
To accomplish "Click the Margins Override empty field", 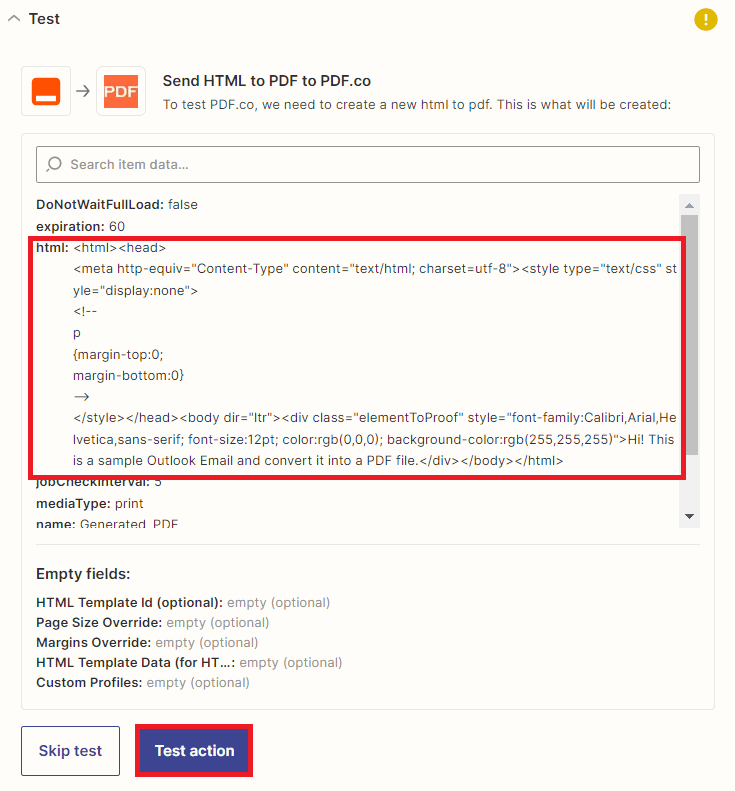I will [147, 642].
